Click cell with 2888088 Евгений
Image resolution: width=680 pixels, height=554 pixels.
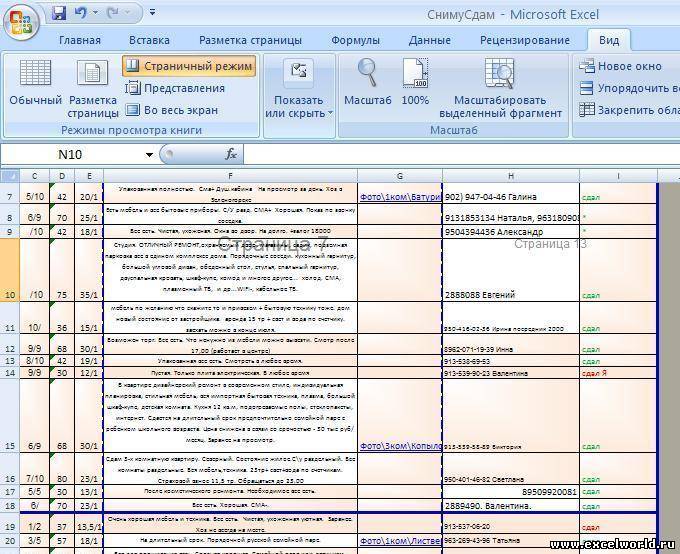pos(511,270)
